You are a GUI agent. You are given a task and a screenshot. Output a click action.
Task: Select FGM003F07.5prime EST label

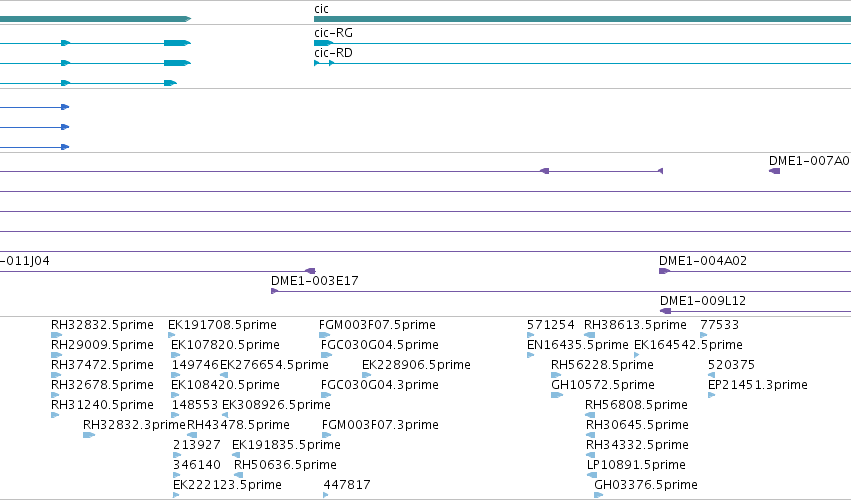pyautogui.click(x=377, y=325)
